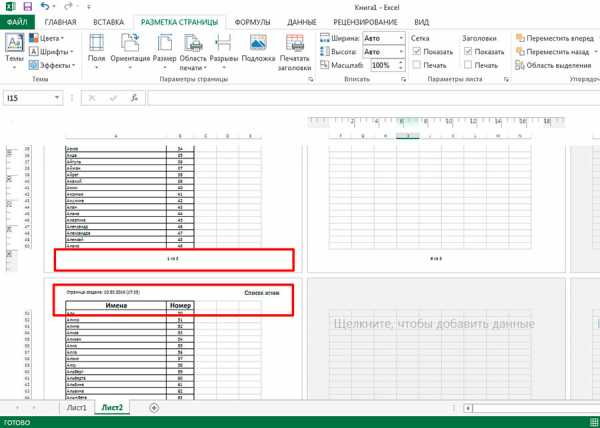Open the Темы themes gallery

tap(15, 52)
